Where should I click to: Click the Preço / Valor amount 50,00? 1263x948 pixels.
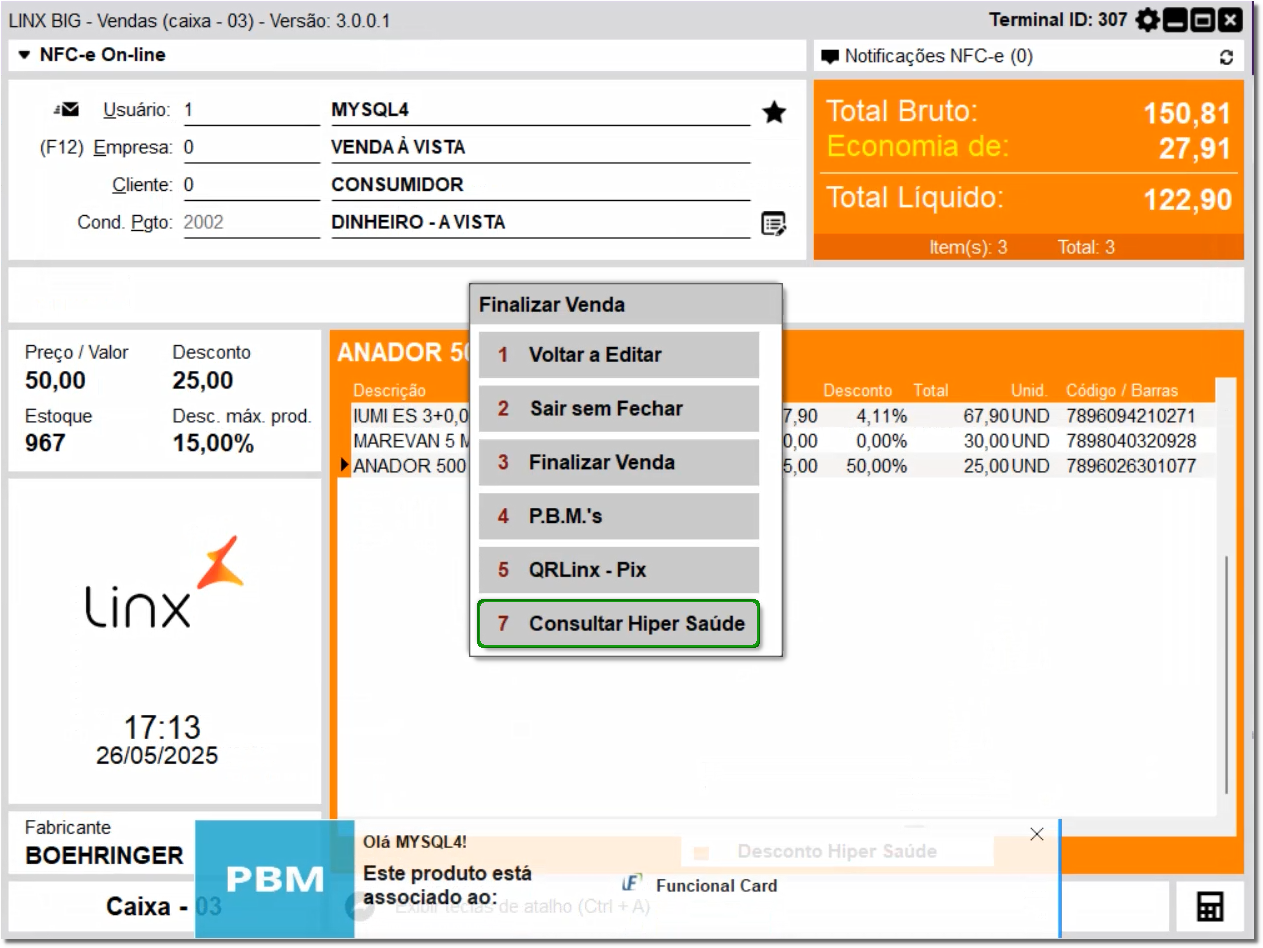(55, 380)
